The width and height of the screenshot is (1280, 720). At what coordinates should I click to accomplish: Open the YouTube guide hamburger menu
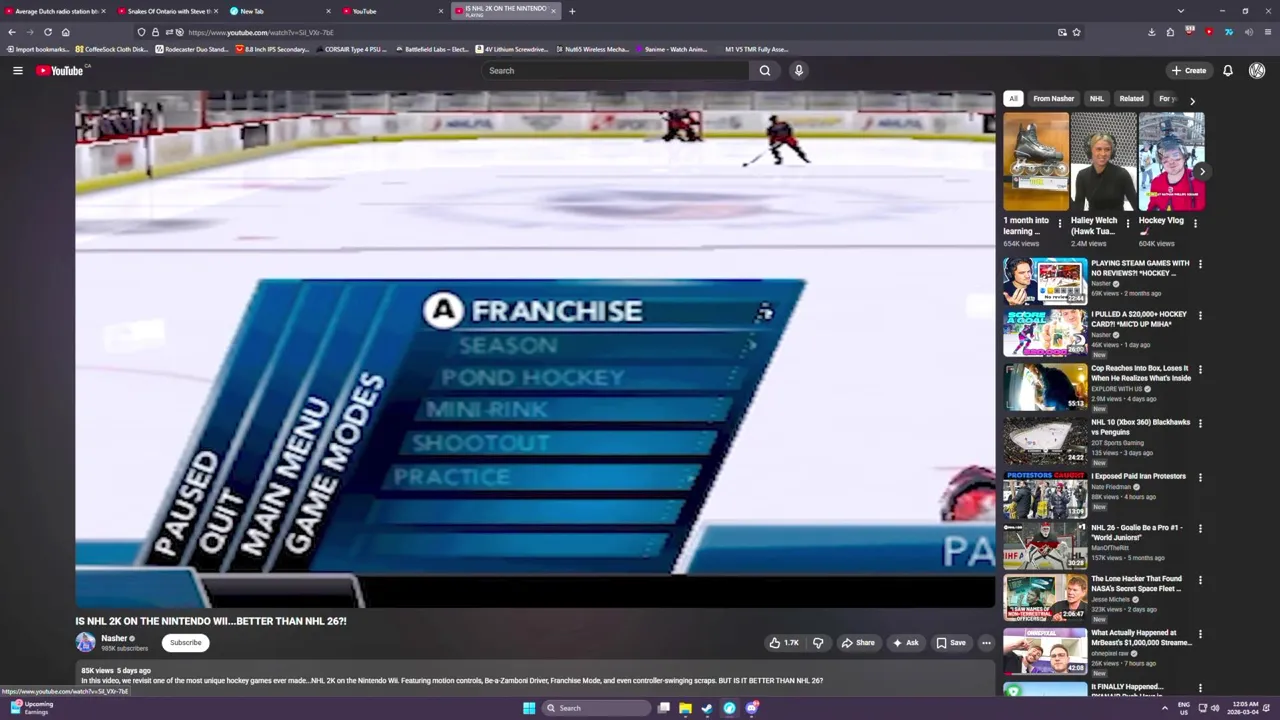coord(17,70)
